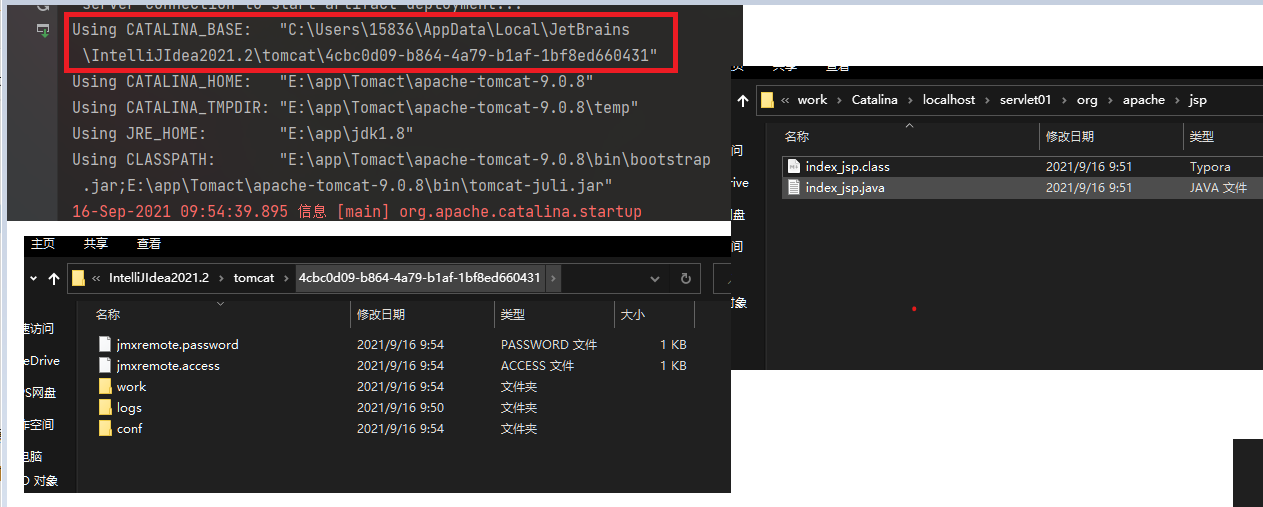Click the up arrow in jsp Explorer window
The image size is (1263, 507).
(x=742, y=100)
